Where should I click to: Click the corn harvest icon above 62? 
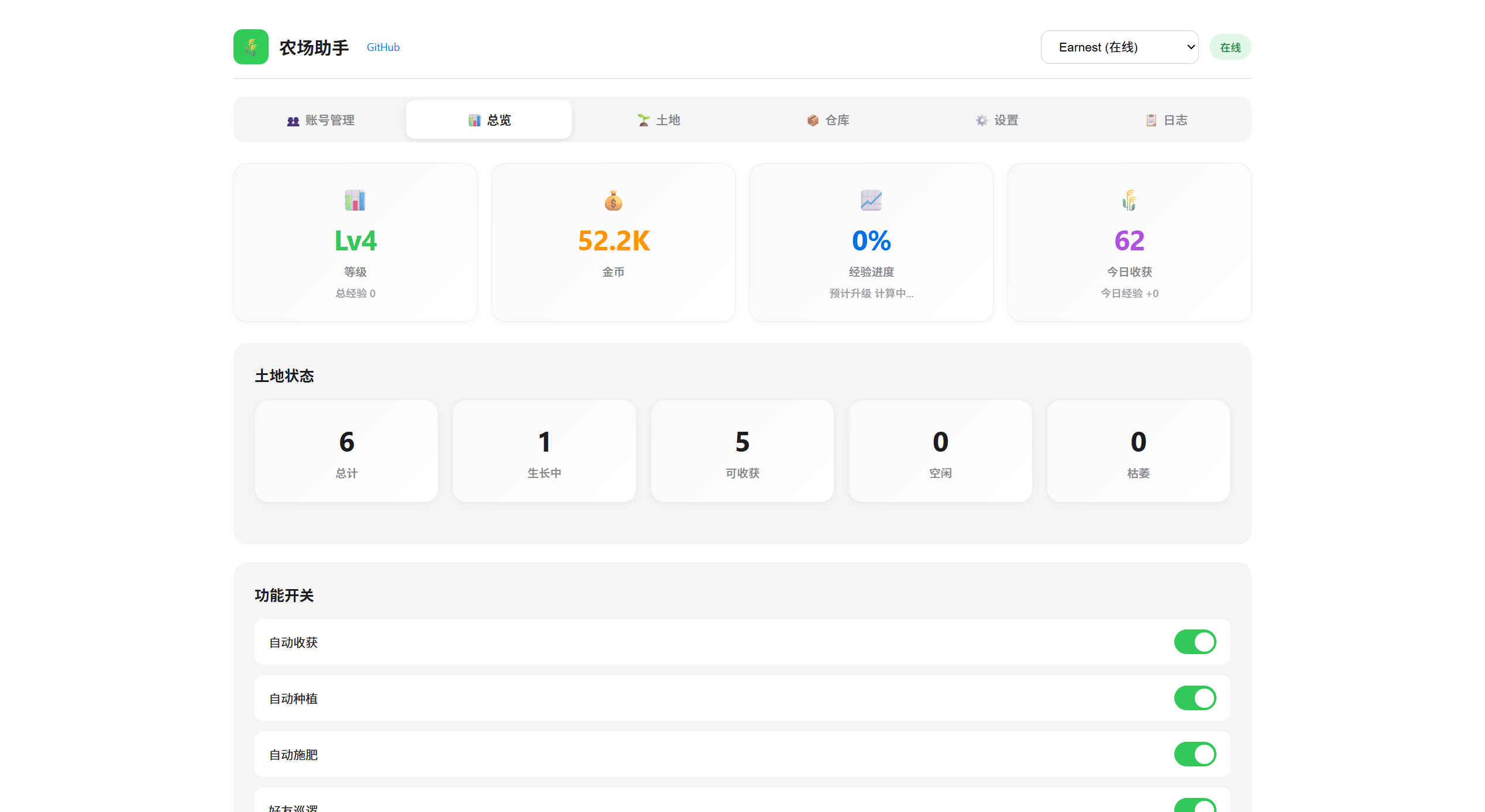click(1129, 201)
